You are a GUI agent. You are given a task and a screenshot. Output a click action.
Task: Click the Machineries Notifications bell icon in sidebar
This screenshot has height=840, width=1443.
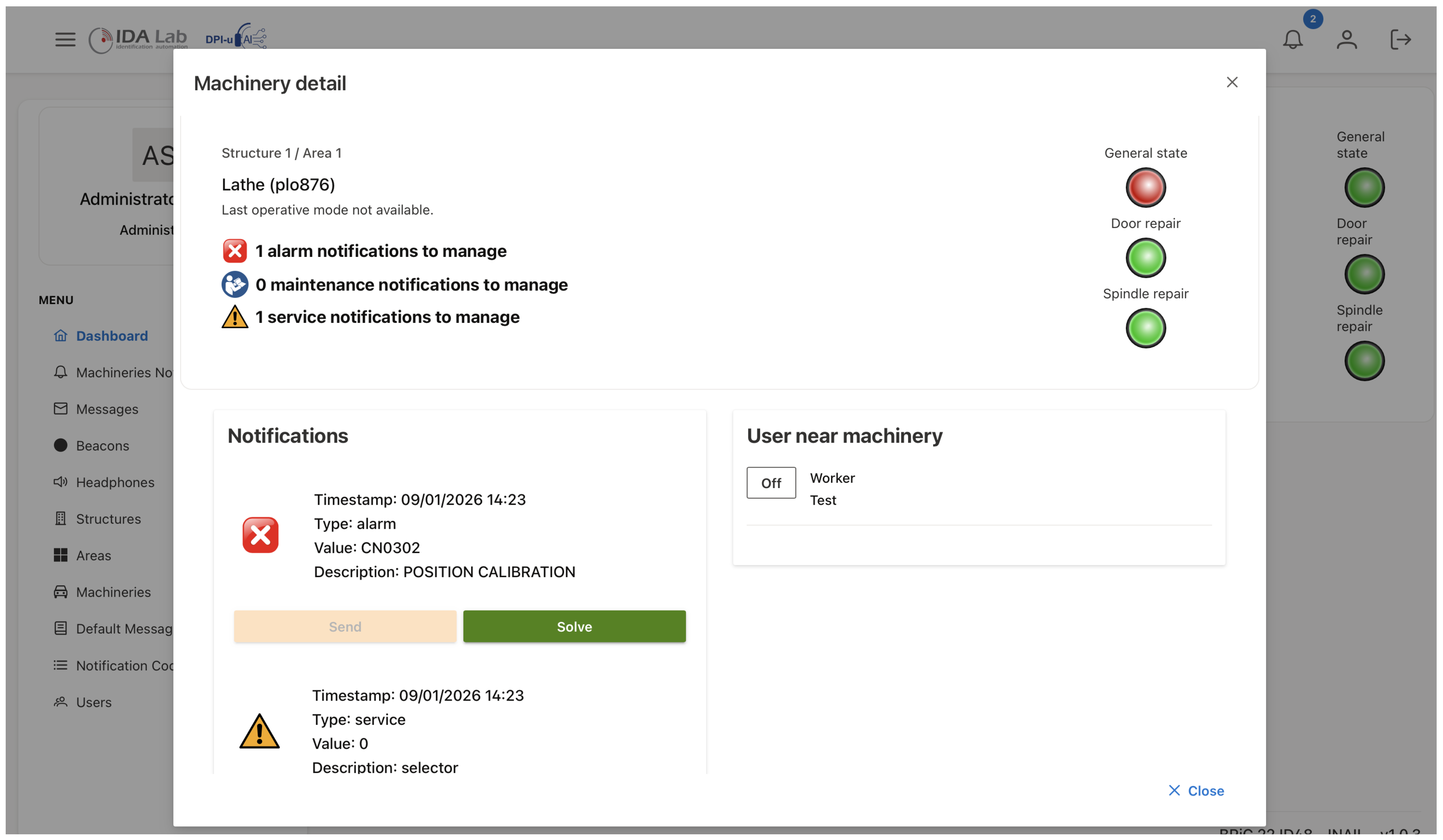(61, 372)
